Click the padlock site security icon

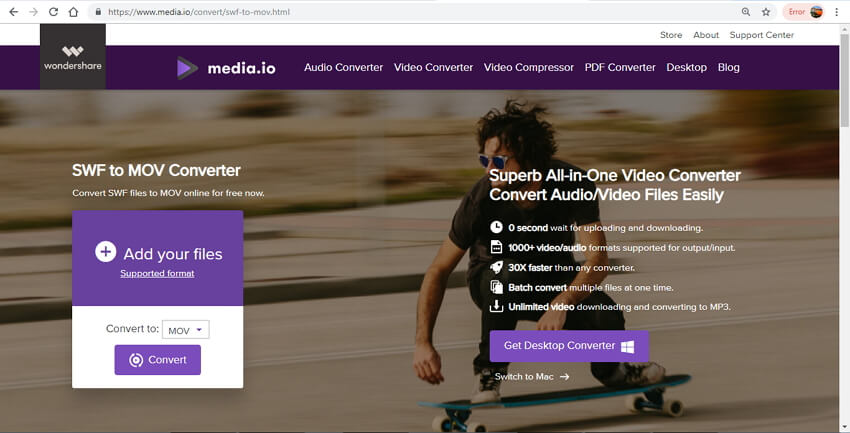98,11
